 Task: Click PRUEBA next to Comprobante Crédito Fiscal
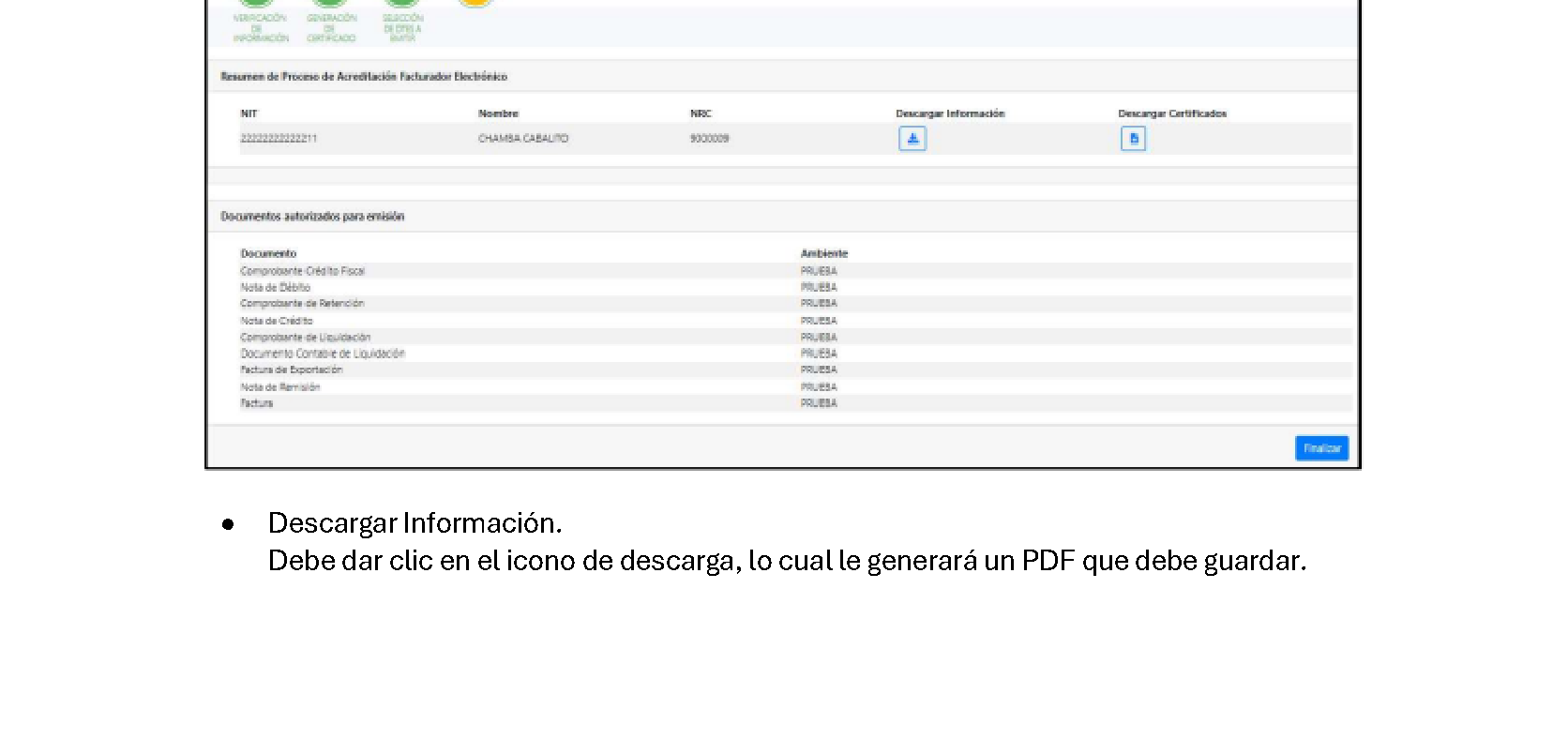coord(819,271)
